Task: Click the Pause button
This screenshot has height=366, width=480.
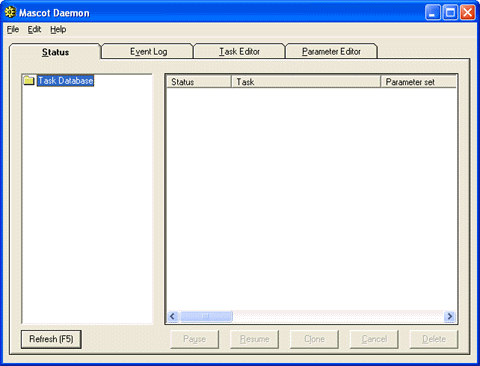Action: click(194, 339)
